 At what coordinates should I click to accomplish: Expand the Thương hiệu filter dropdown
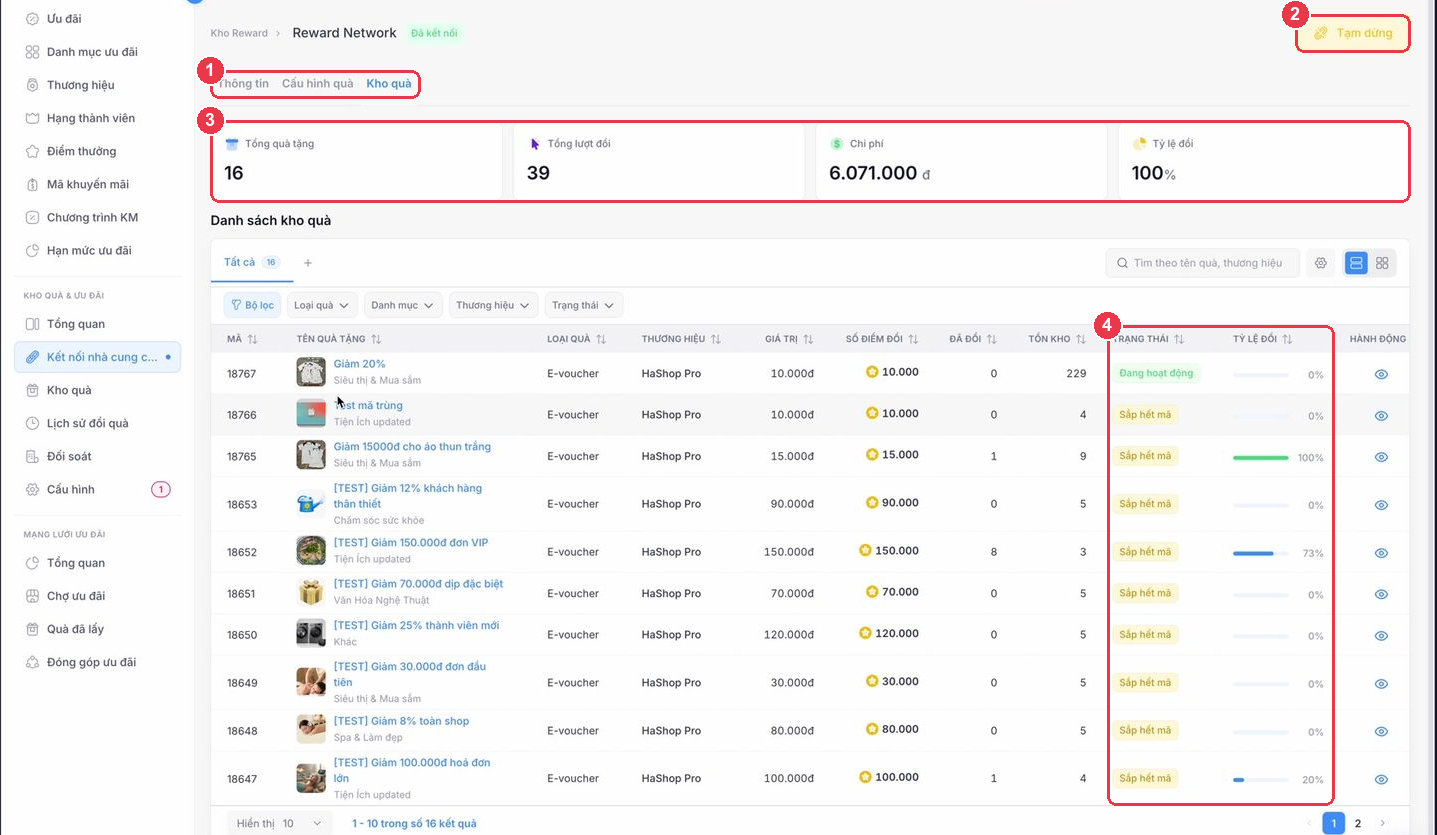click(493, 305)
